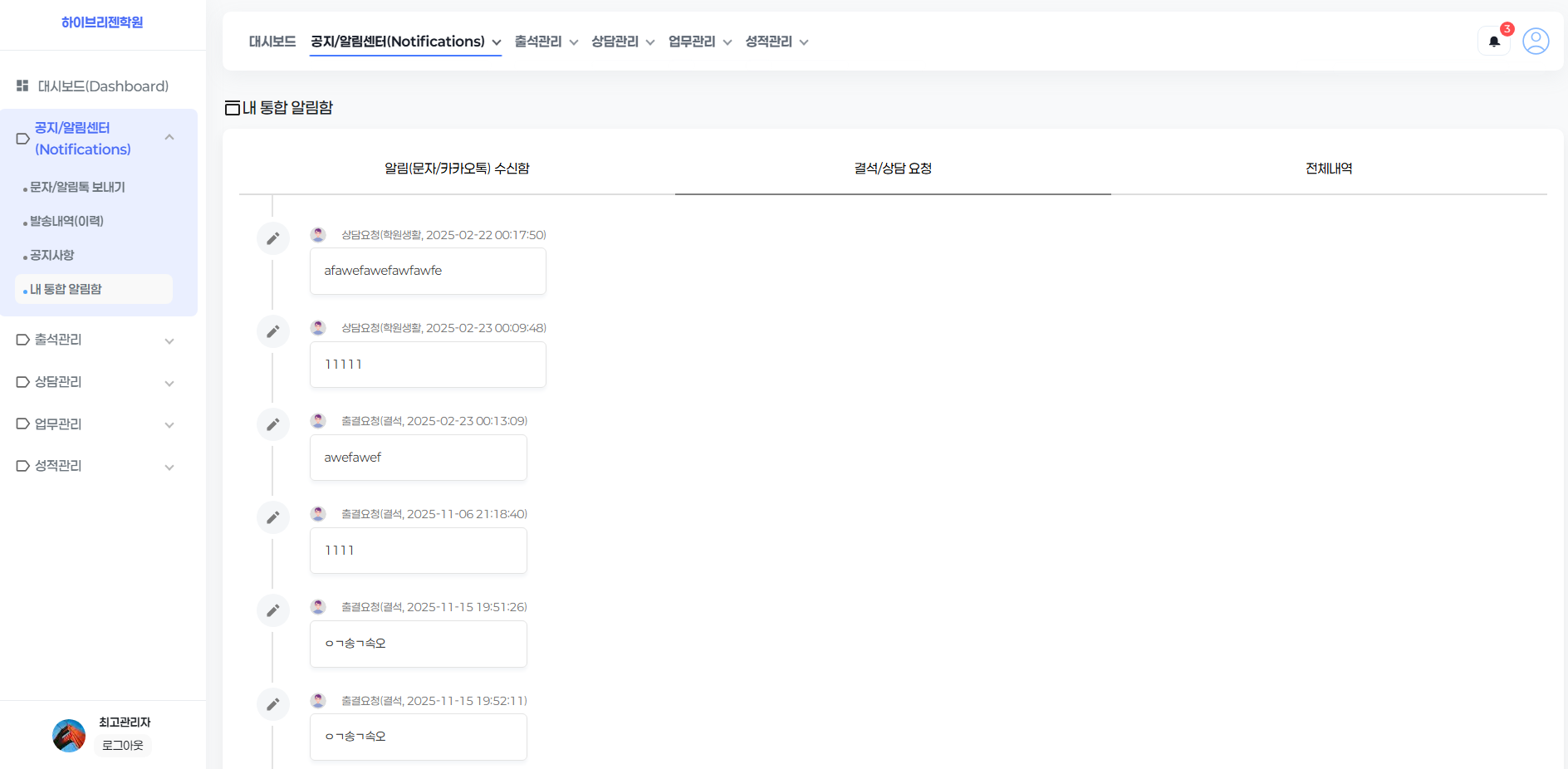The width and height of the screenshot is (1568, 769).
Task: Click the dashboard grid icon in sidebar
Action: [22, 86]
